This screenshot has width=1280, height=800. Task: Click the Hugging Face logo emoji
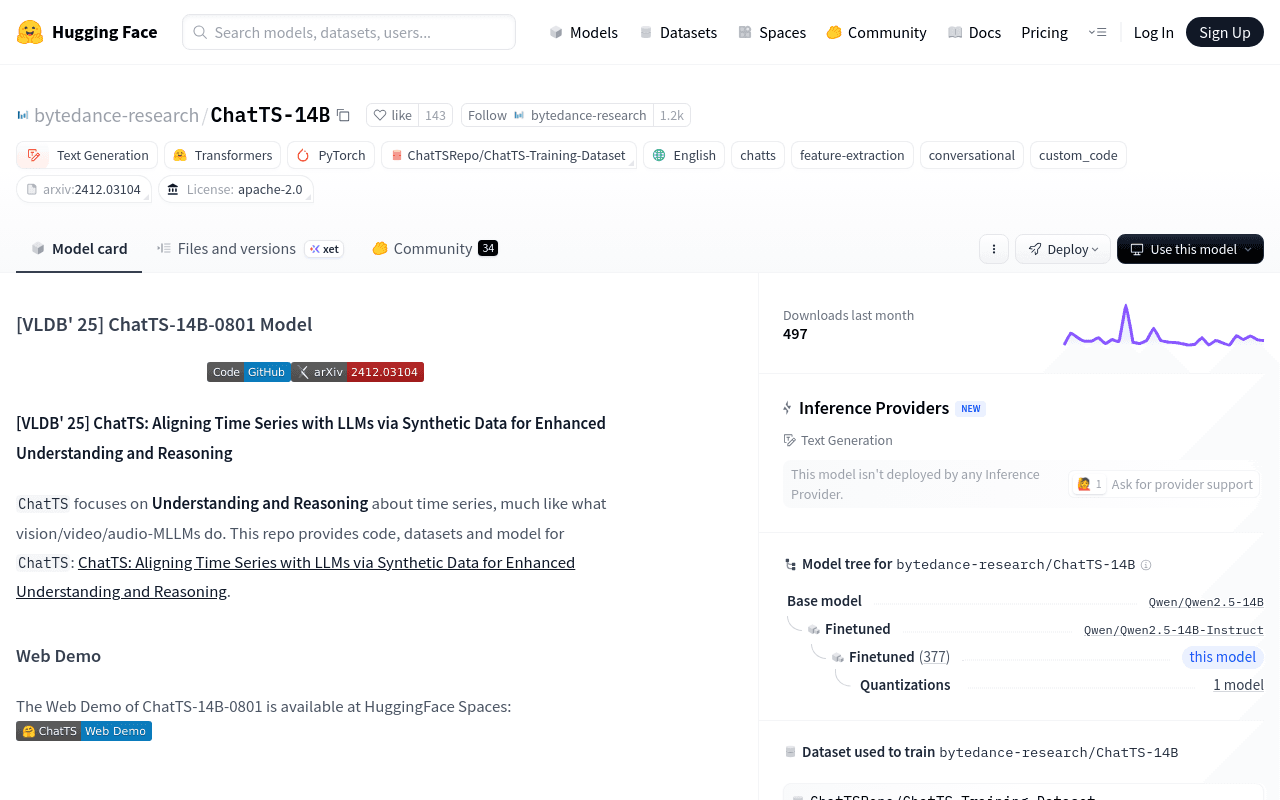click(30, 32)
